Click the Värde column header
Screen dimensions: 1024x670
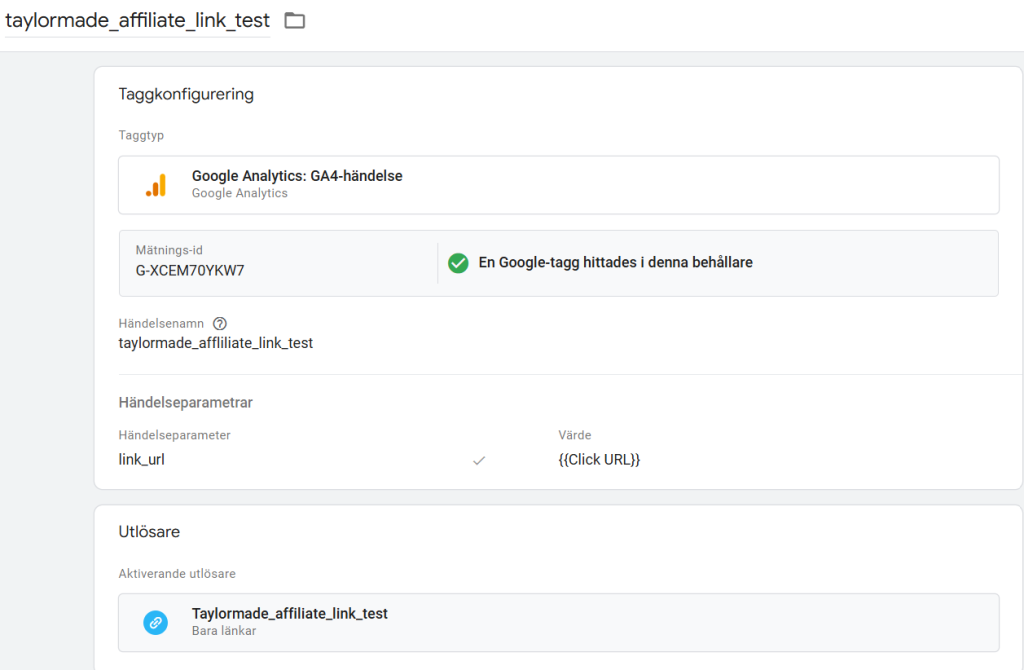coord(575,435)
